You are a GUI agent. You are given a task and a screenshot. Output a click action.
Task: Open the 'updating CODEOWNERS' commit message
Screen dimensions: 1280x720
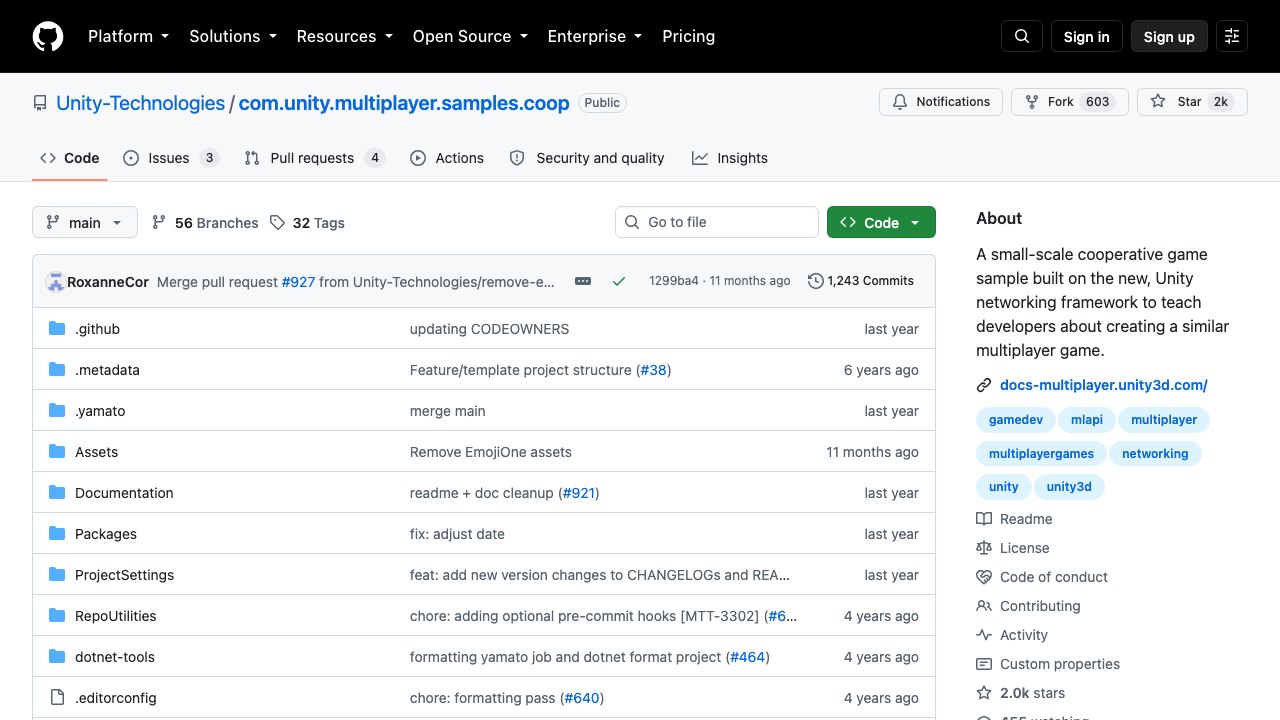tap(489, 329)
